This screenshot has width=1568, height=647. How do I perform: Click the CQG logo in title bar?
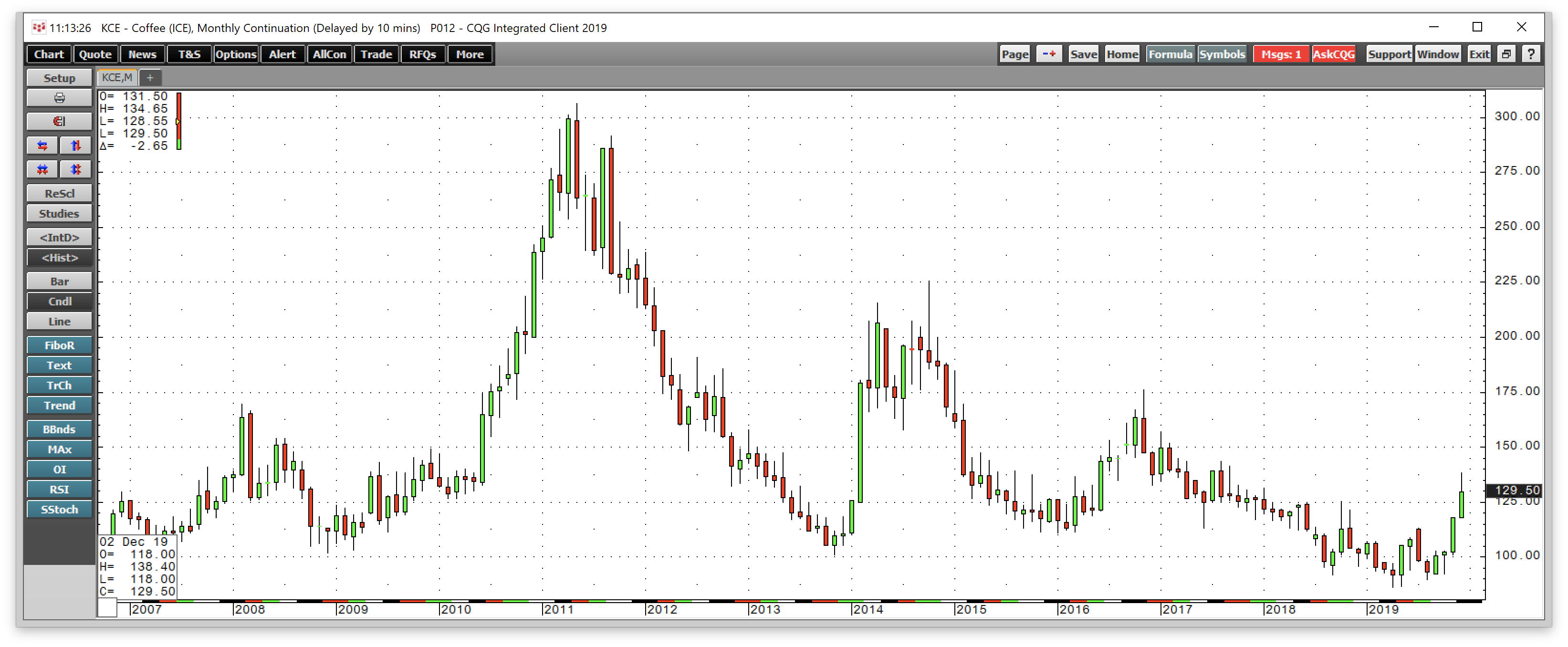pos(39,27)
